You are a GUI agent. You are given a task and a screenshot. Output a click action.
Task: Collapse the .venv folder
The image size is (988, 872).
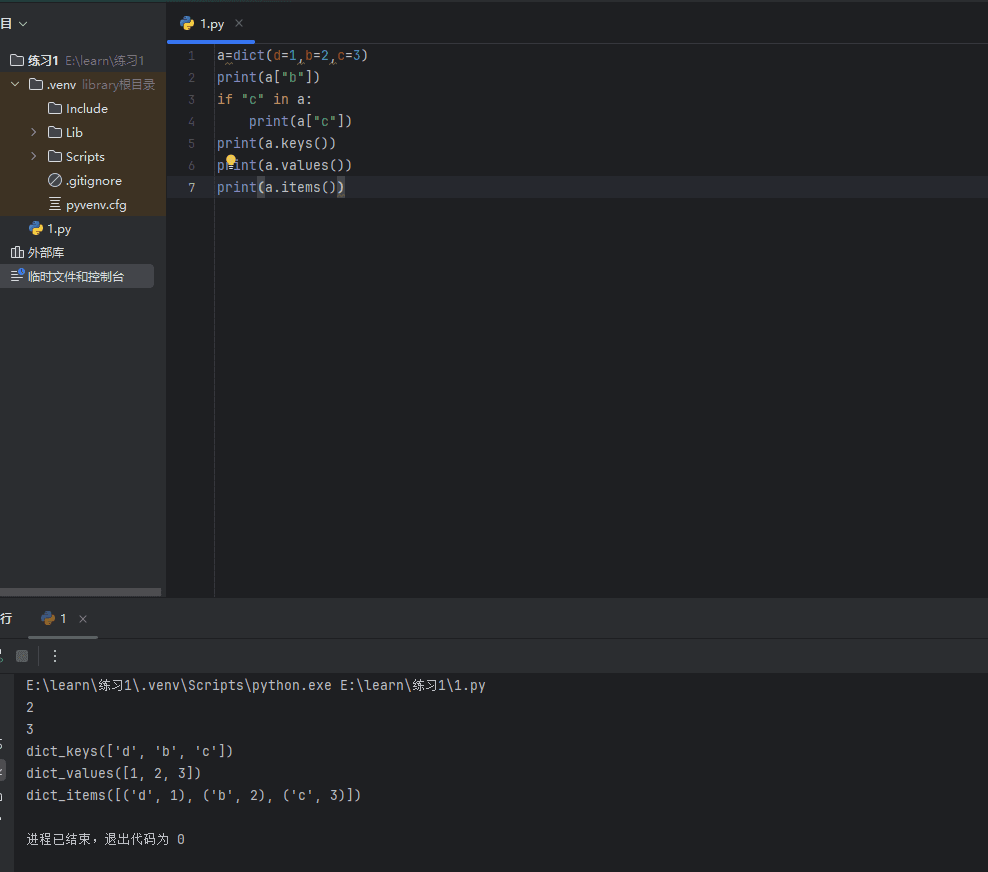tap(15, 85)
